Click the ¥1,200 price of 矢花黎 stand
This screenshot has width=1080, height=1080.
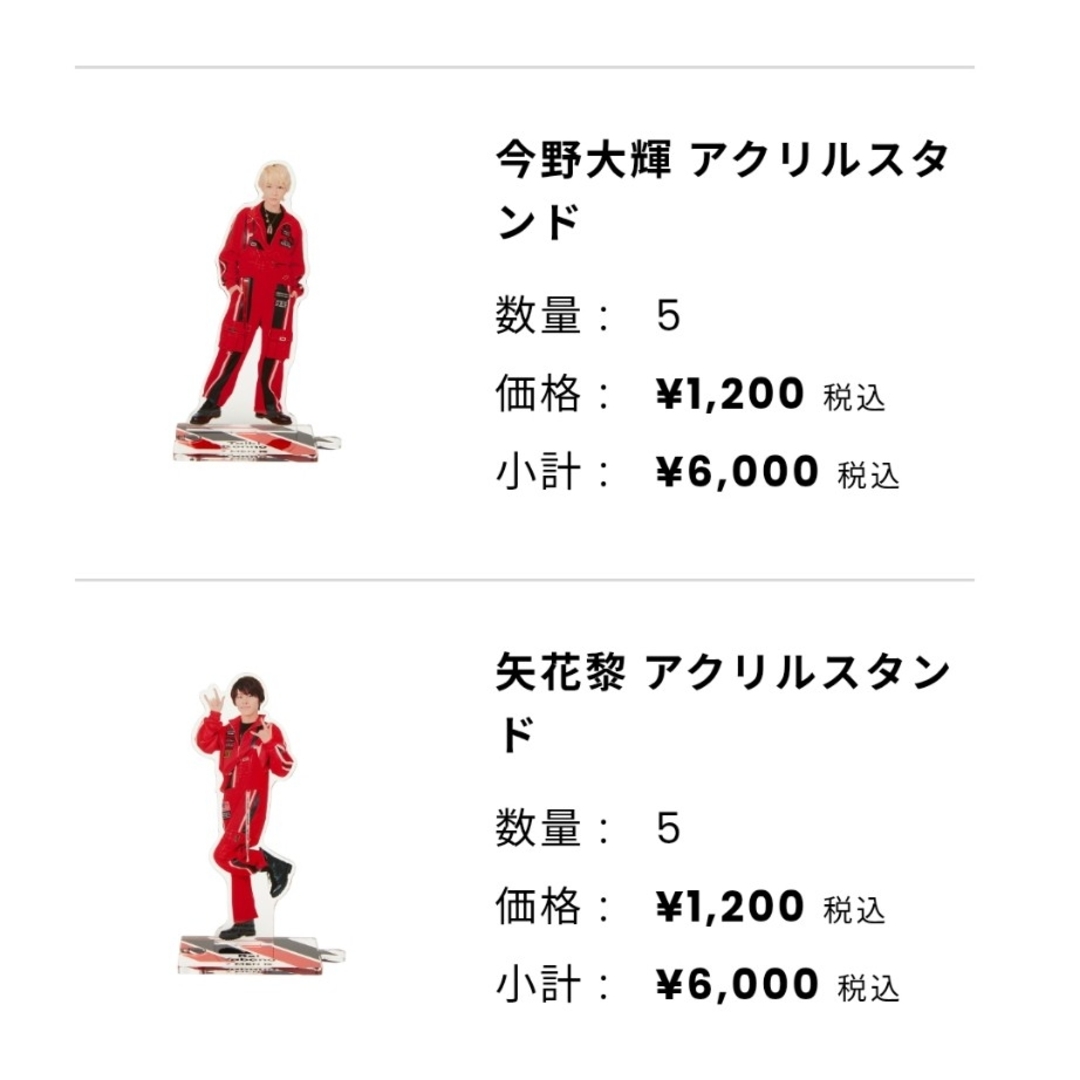tap(729, 906)
